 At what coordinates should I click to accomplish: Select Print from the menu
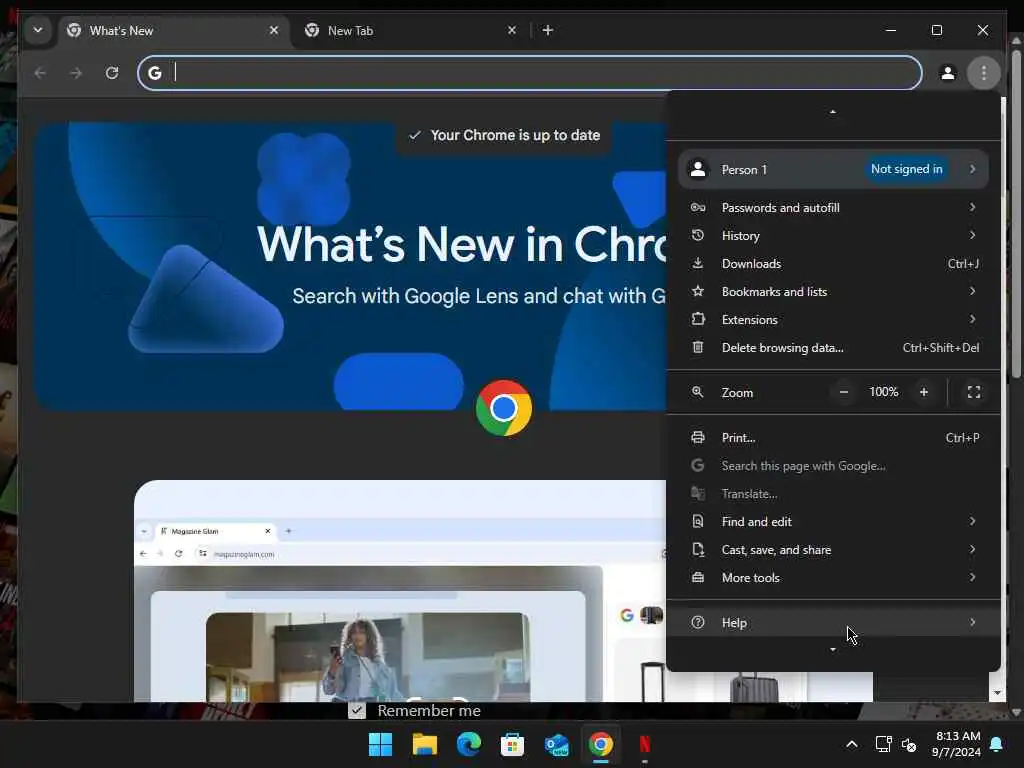[833, 438]
